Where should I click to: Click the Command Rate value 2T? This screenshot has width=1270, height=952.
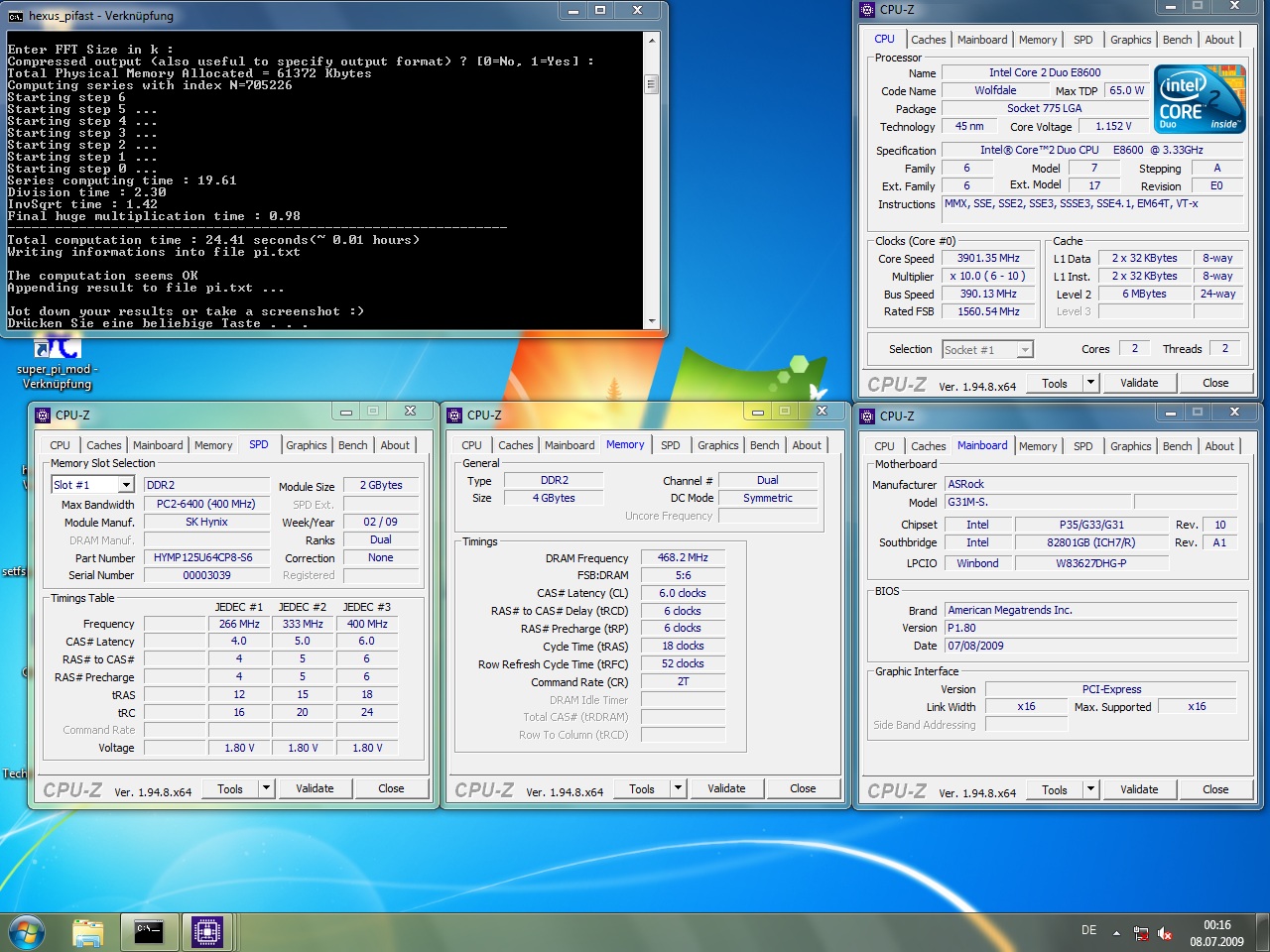pos(683,681)
